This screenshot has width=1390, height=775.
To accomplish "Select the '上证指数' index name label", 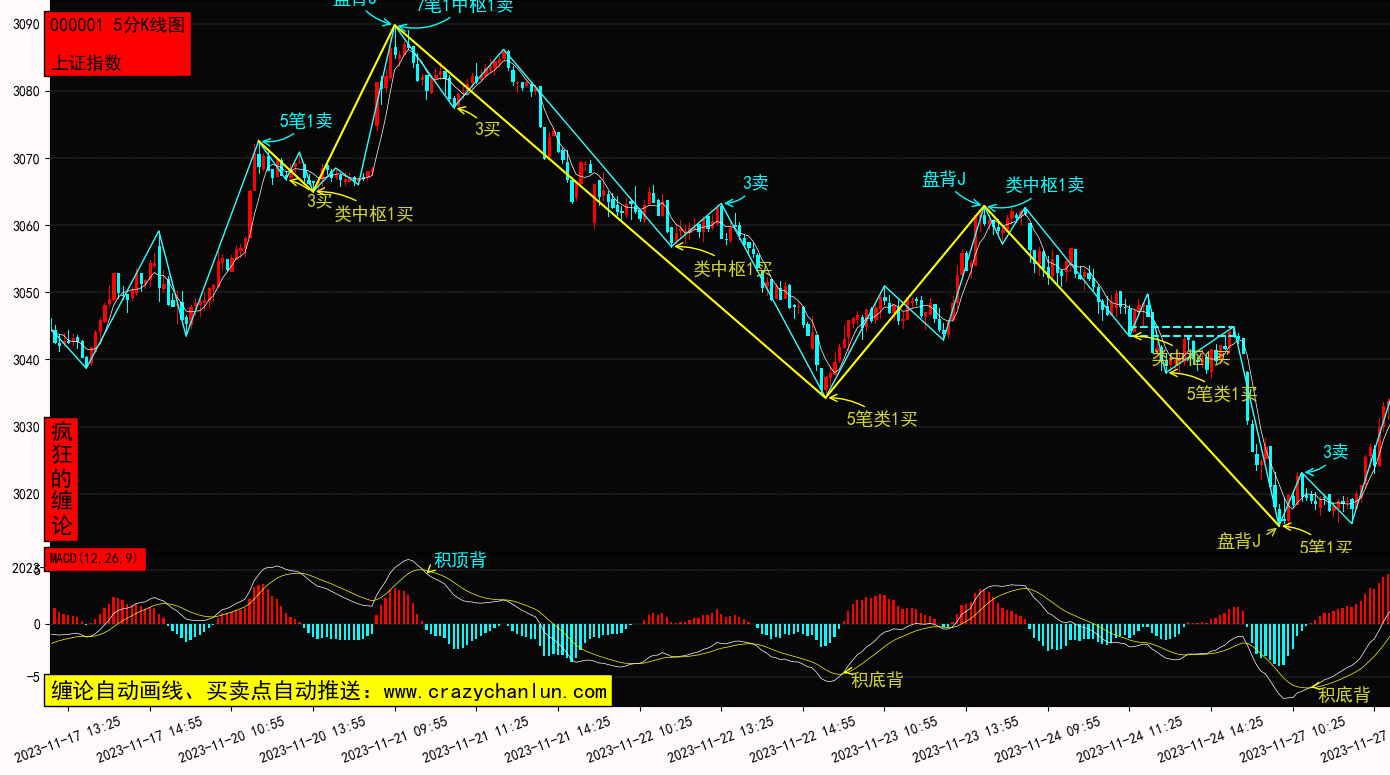I will click(x=86, y=62).
